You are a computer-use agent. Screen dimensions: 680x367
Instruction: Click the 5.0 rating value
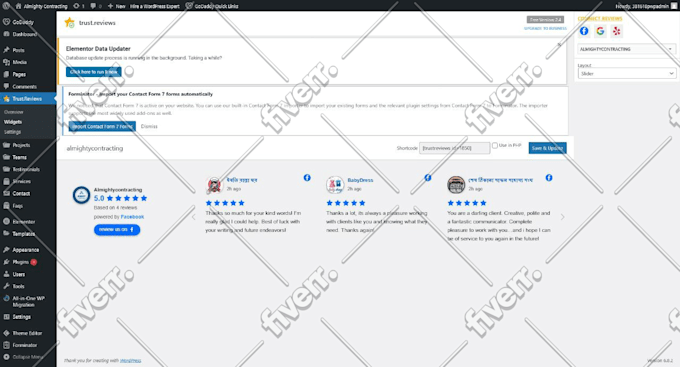(99, 198)
